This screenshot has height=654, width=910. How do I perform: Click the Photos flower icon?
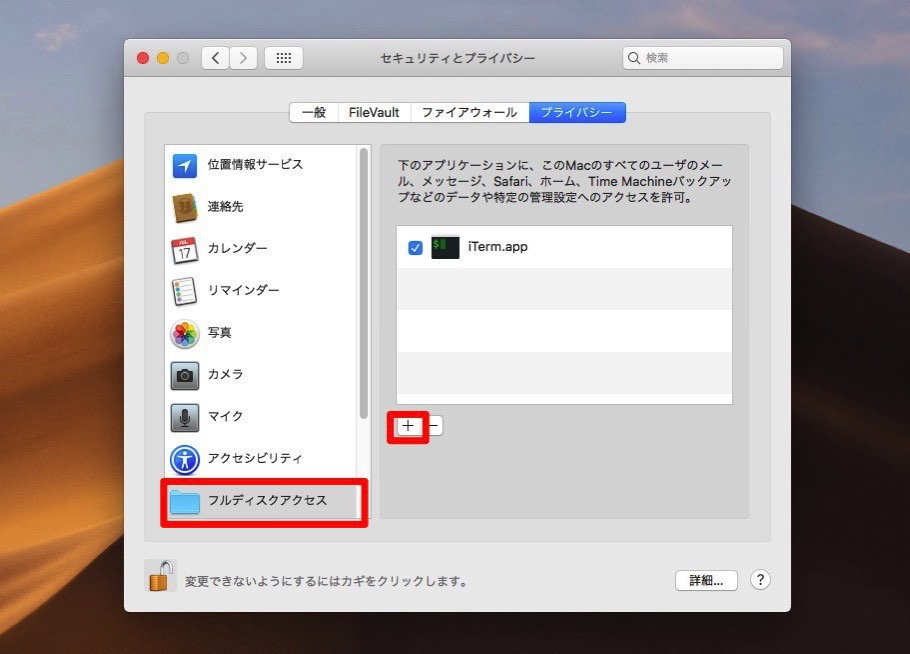point(185,334)
